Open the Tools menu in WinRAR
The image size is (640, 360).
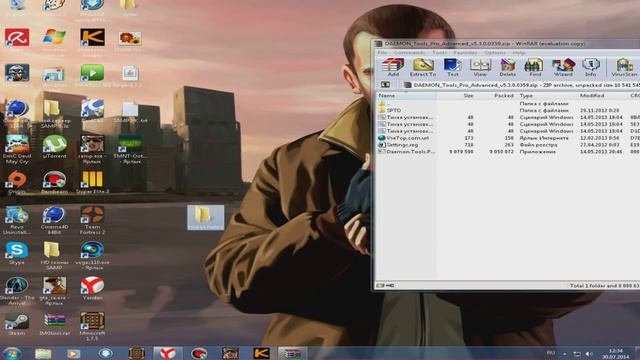coord(439,53)
